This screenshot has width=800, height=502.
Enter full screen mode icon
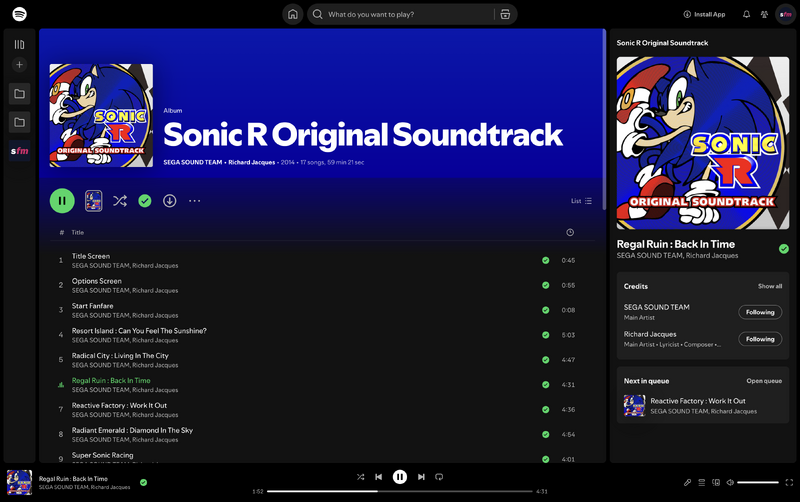click(x=789, y=483)
